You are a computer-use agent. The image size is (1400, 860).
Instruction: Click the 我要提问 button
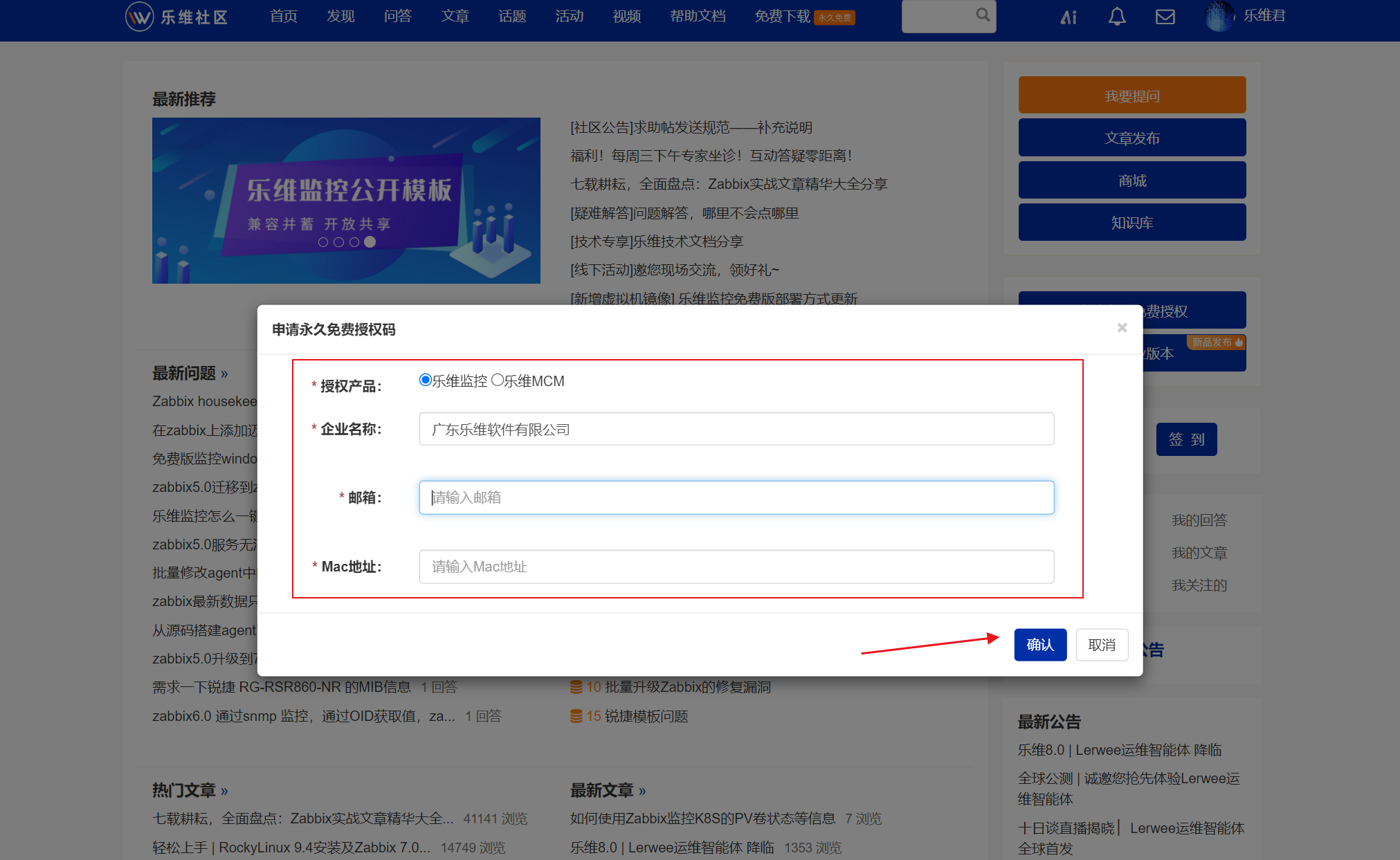pos(1132,95)
